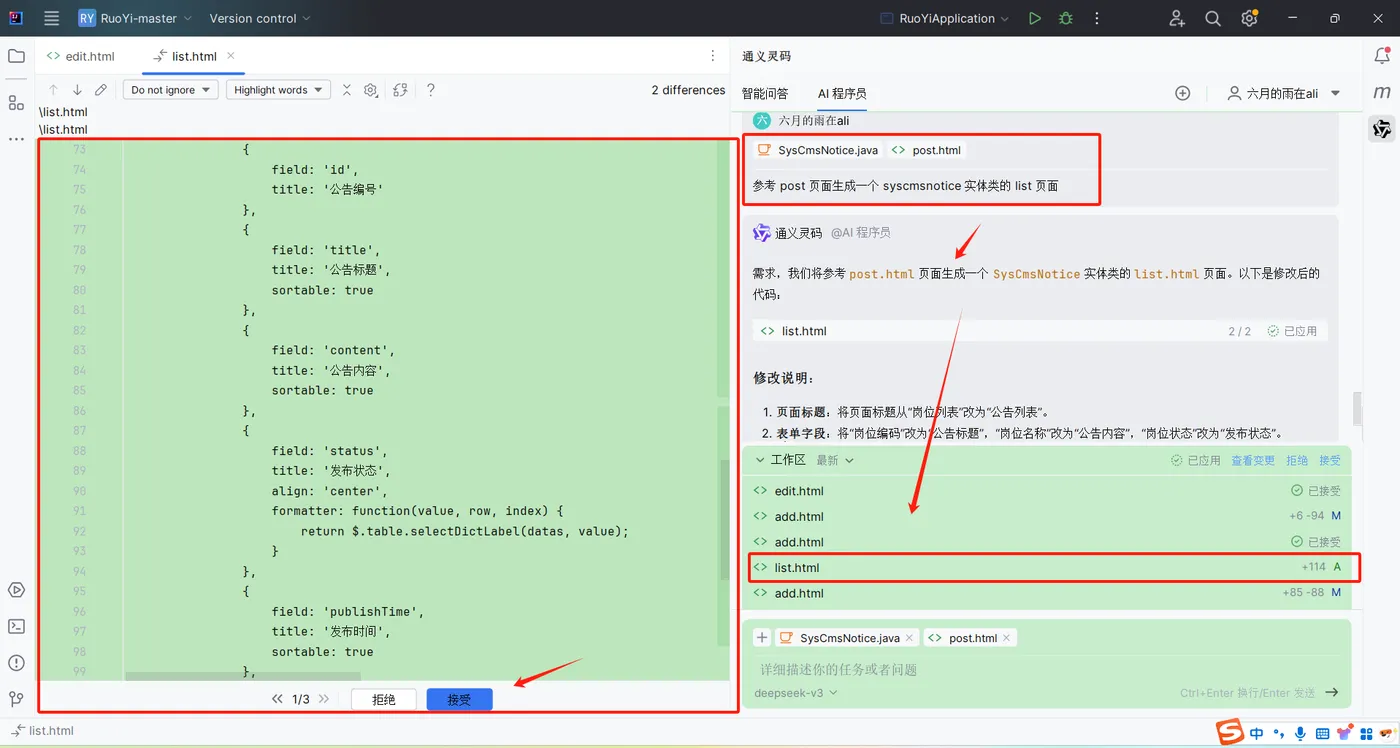Open the Version control dropdown
This screenshot has width=1400, height=748.
(260, 18)
